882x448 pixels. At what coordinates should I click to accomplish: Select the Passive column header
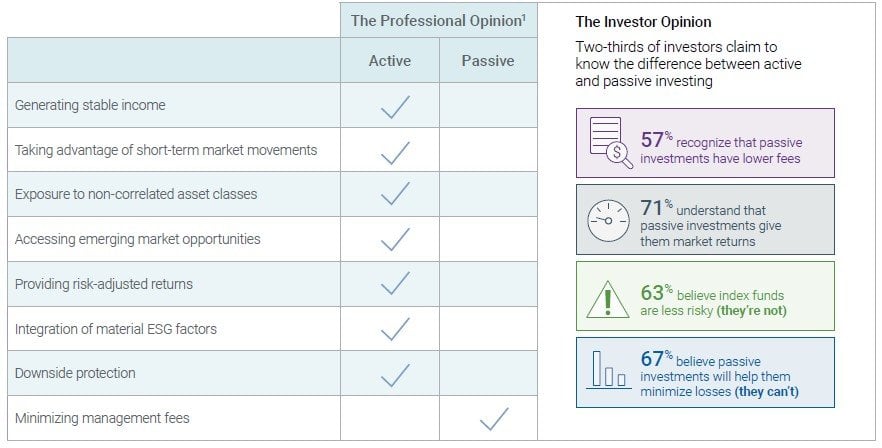488,61
